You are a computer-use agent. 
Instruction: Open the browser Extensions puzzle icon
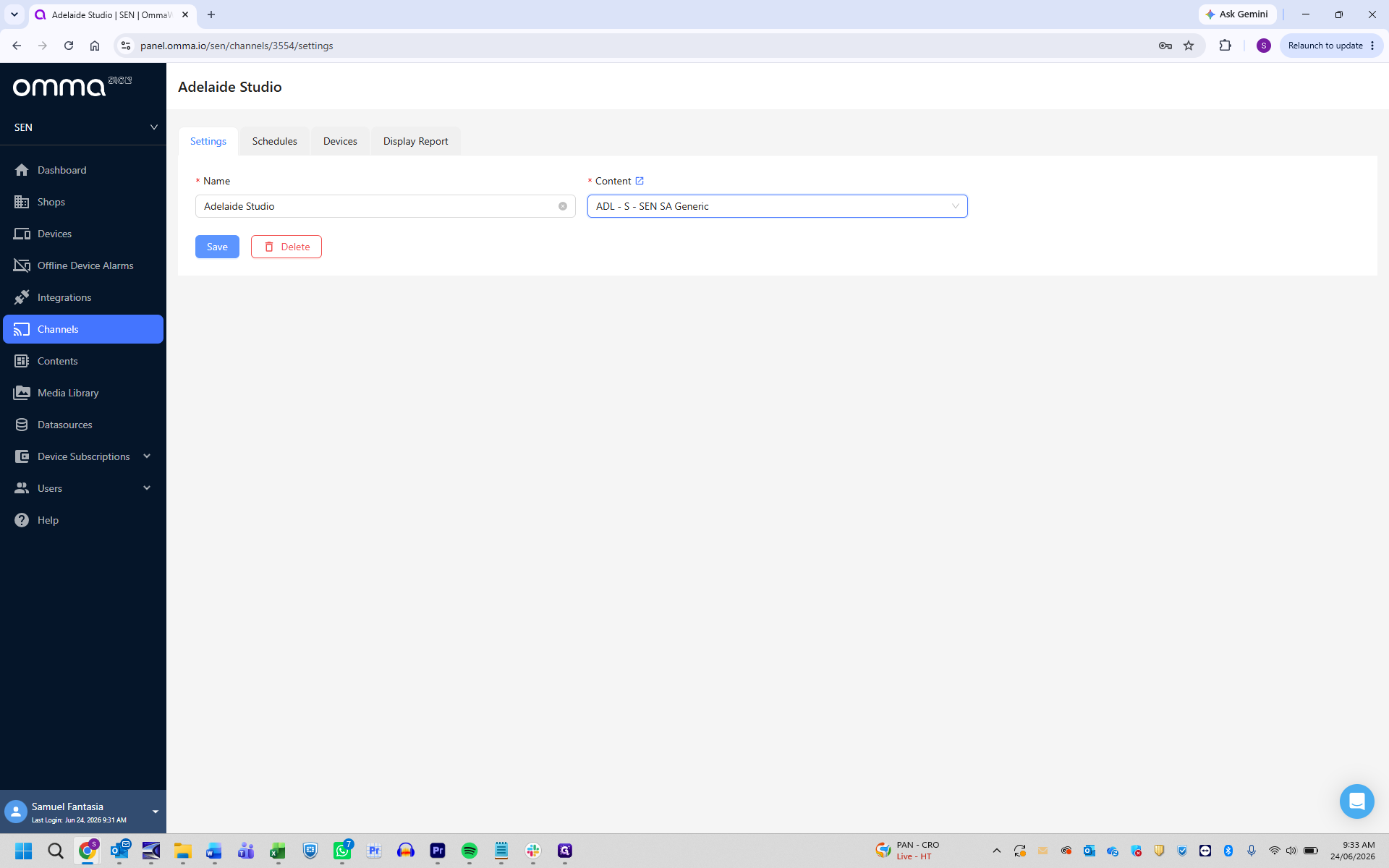(1225, 46)
